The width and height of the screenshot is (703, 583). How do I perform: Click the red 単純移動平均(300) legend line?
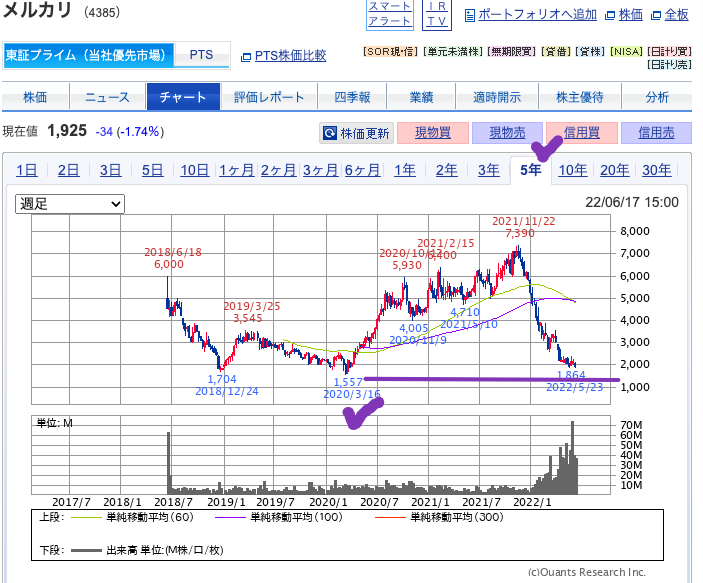390,518
